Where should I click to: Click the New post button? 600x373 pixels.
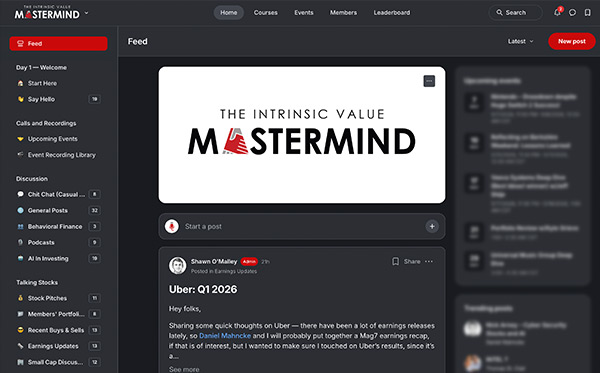tap(572, 41)
